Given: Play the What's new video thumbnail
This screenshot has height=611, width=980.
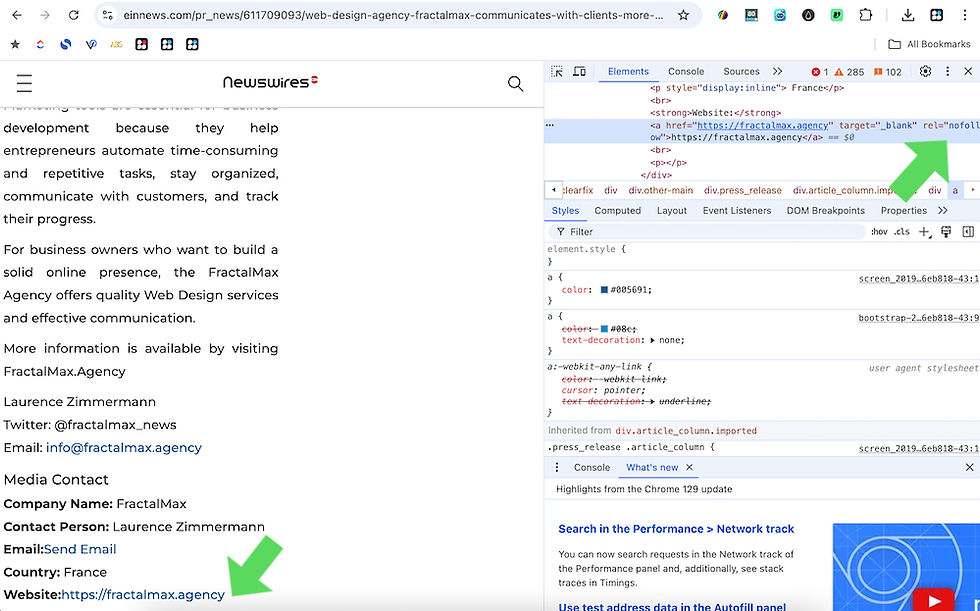Looking at the screenshot, I should tap(934, 600).
